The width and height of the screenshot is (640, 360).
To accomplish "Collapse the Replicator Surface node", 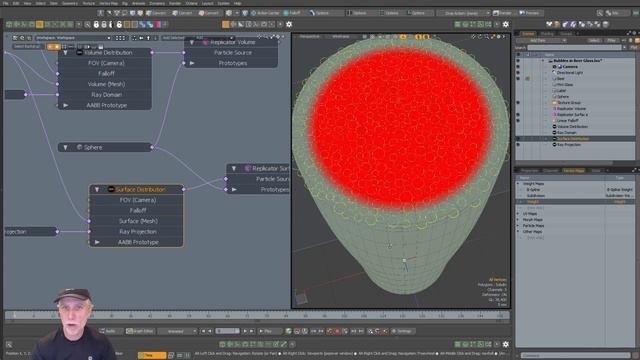I will click(234, 168).
